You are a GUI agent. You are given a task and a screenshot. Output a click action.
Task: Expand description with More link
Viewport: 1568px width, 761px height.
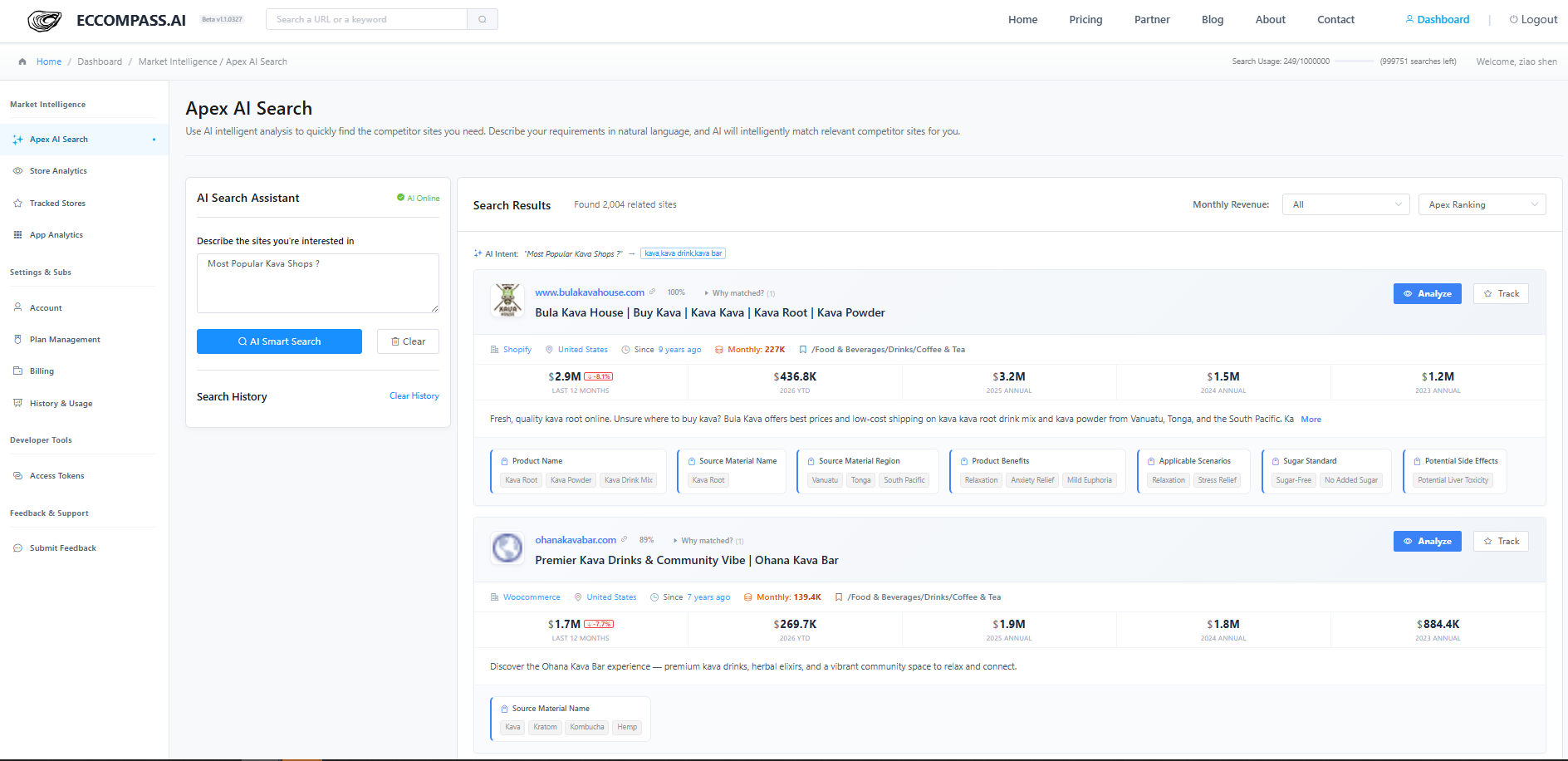click(1311, 420)
